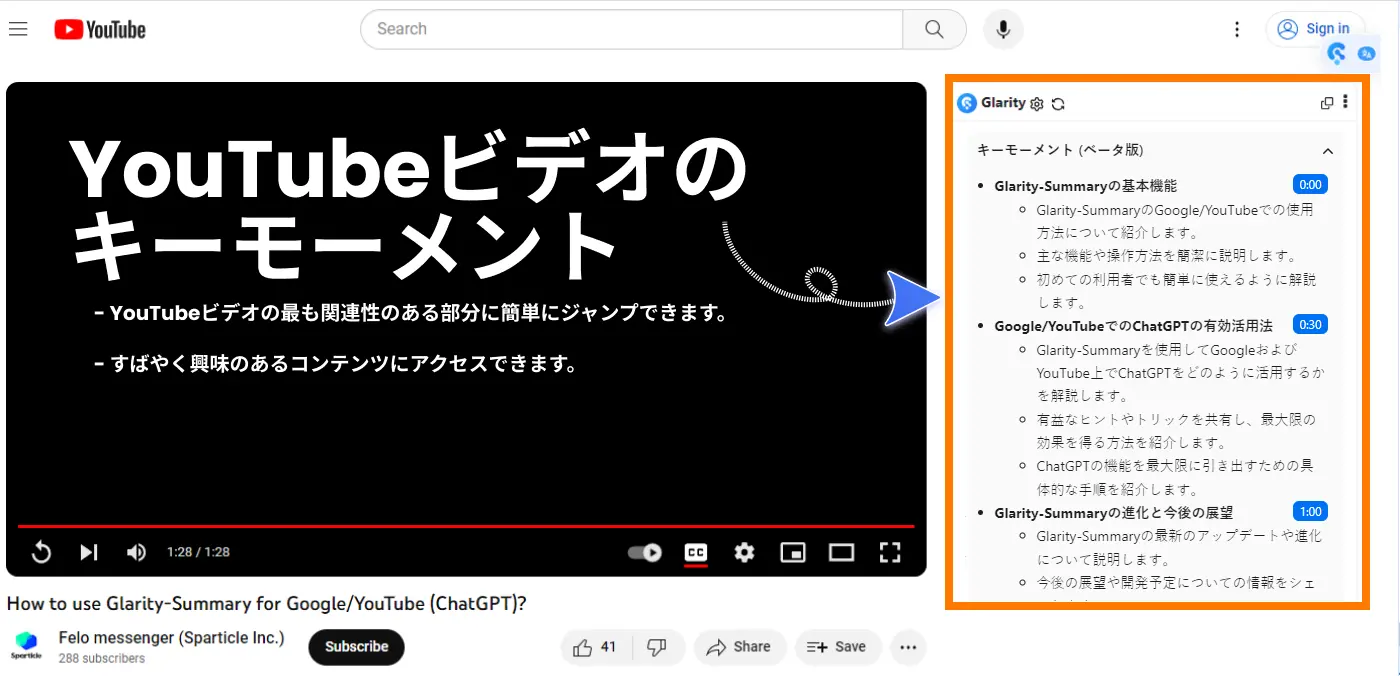Click the YouTube logo
This screenshot has width=1400, height=676.
tap(100, 29)
